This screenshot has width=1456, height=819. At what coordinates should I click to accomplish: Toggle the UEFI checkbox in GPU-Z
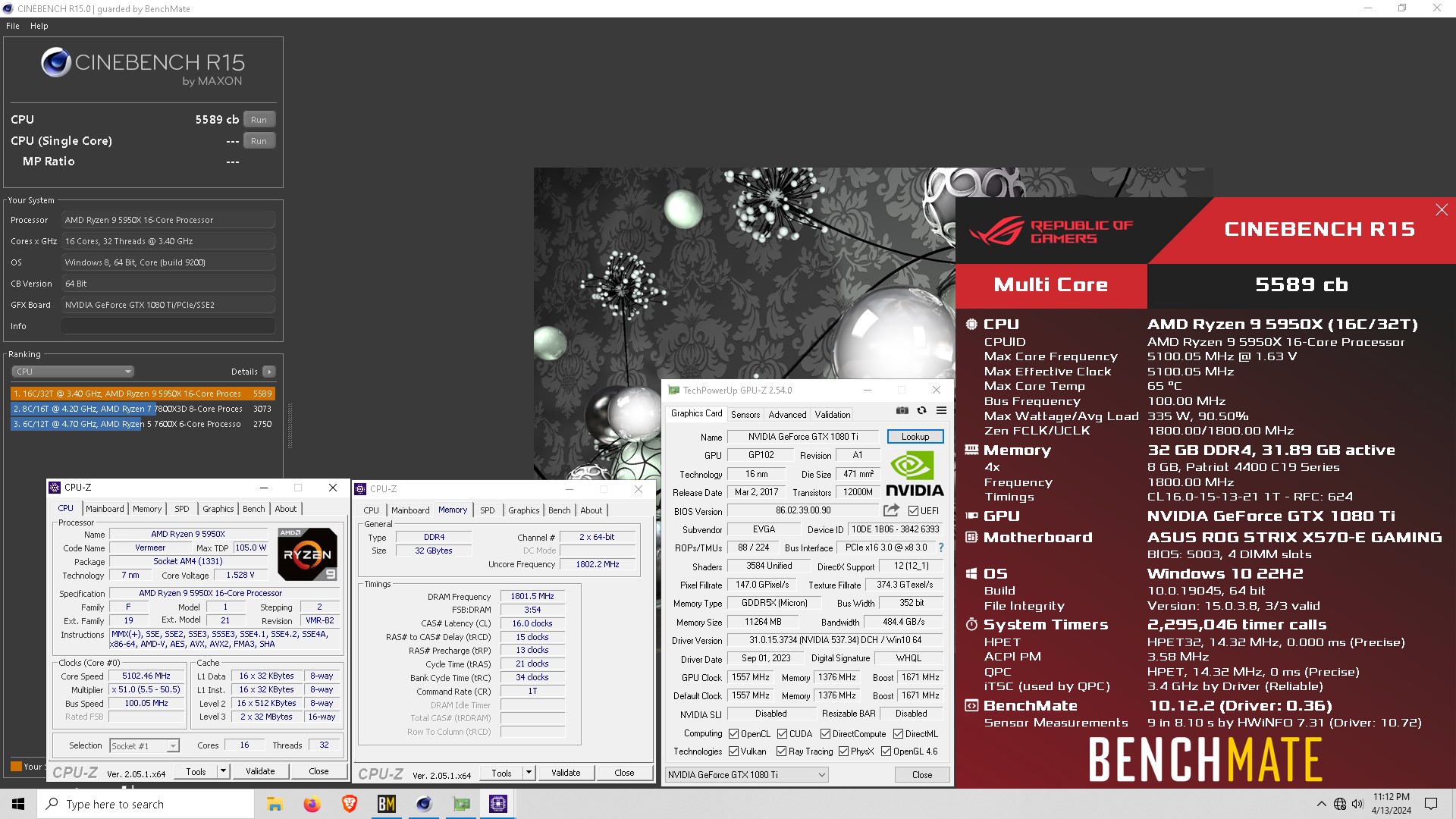click(913, 511)
